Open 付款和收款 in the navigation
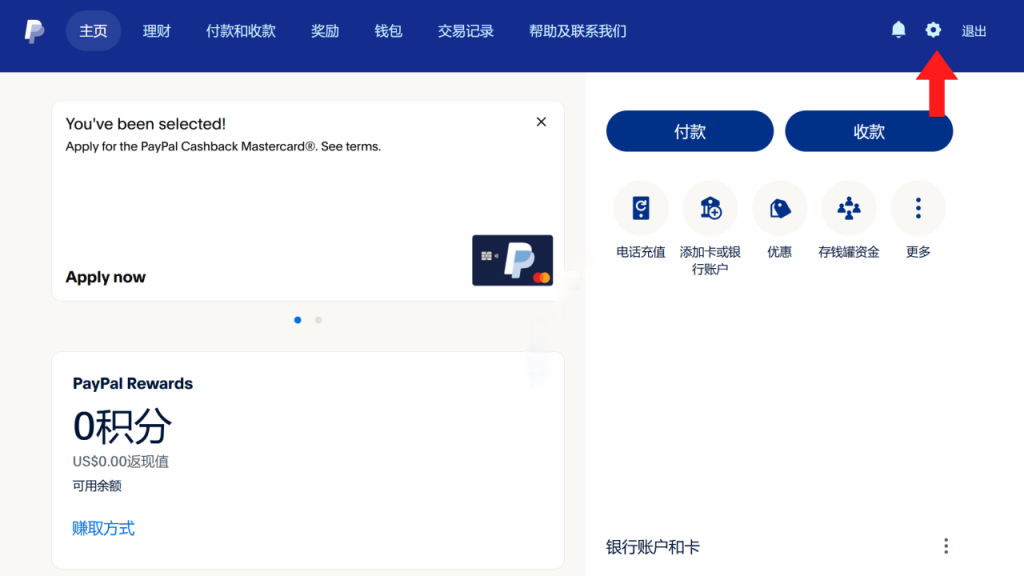Viewport: 1024px width, 576px height. point(241,31)
